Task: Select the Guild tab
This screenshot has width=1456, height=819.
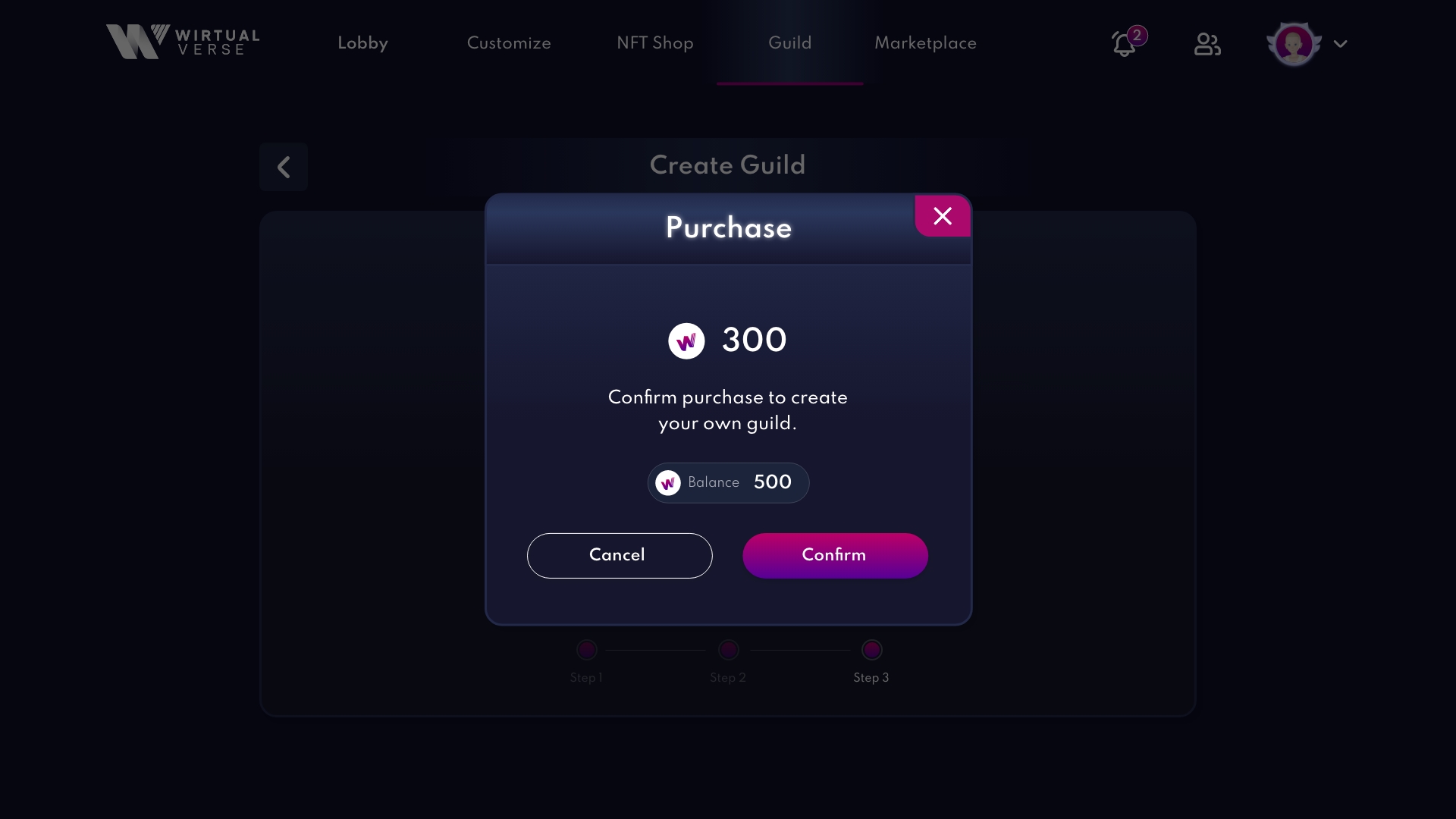Action: (789, 43)
